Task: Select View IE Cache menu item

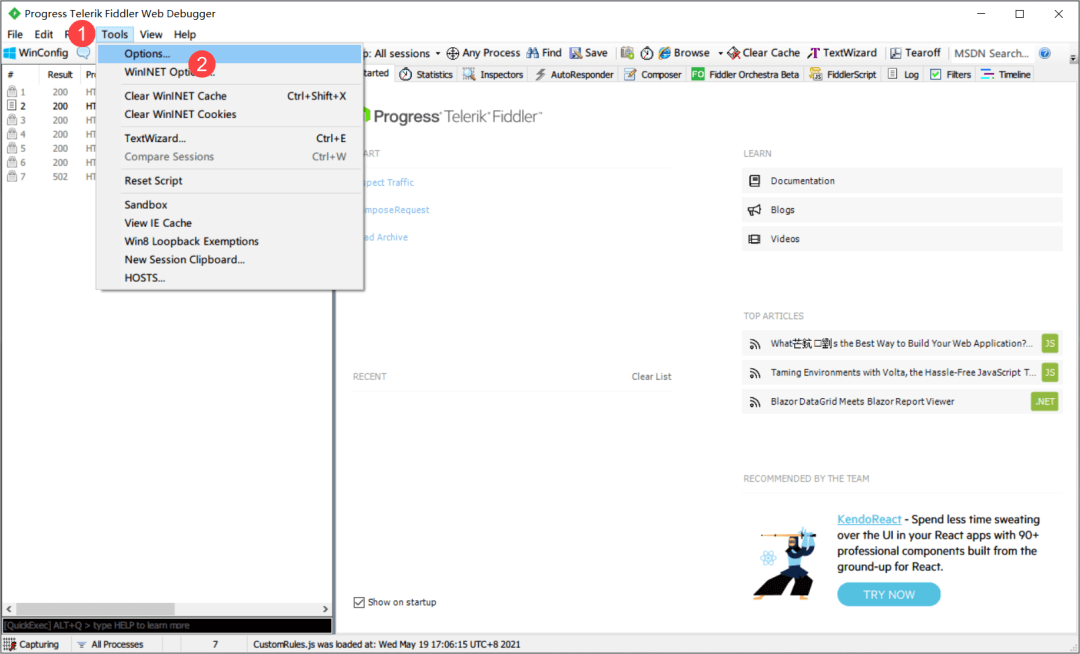Action: click(229, 223)
